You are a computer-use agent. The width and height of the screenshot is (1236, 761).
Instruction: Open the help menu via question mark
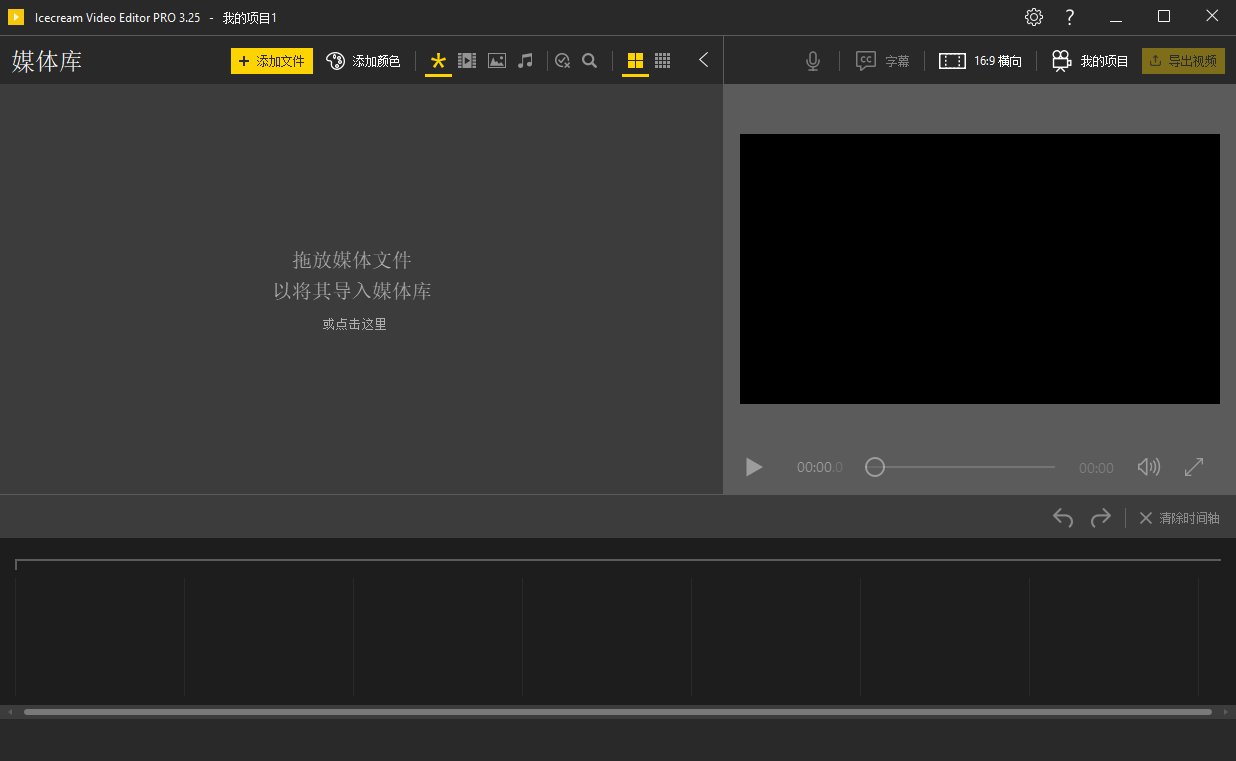[1069, 17]
